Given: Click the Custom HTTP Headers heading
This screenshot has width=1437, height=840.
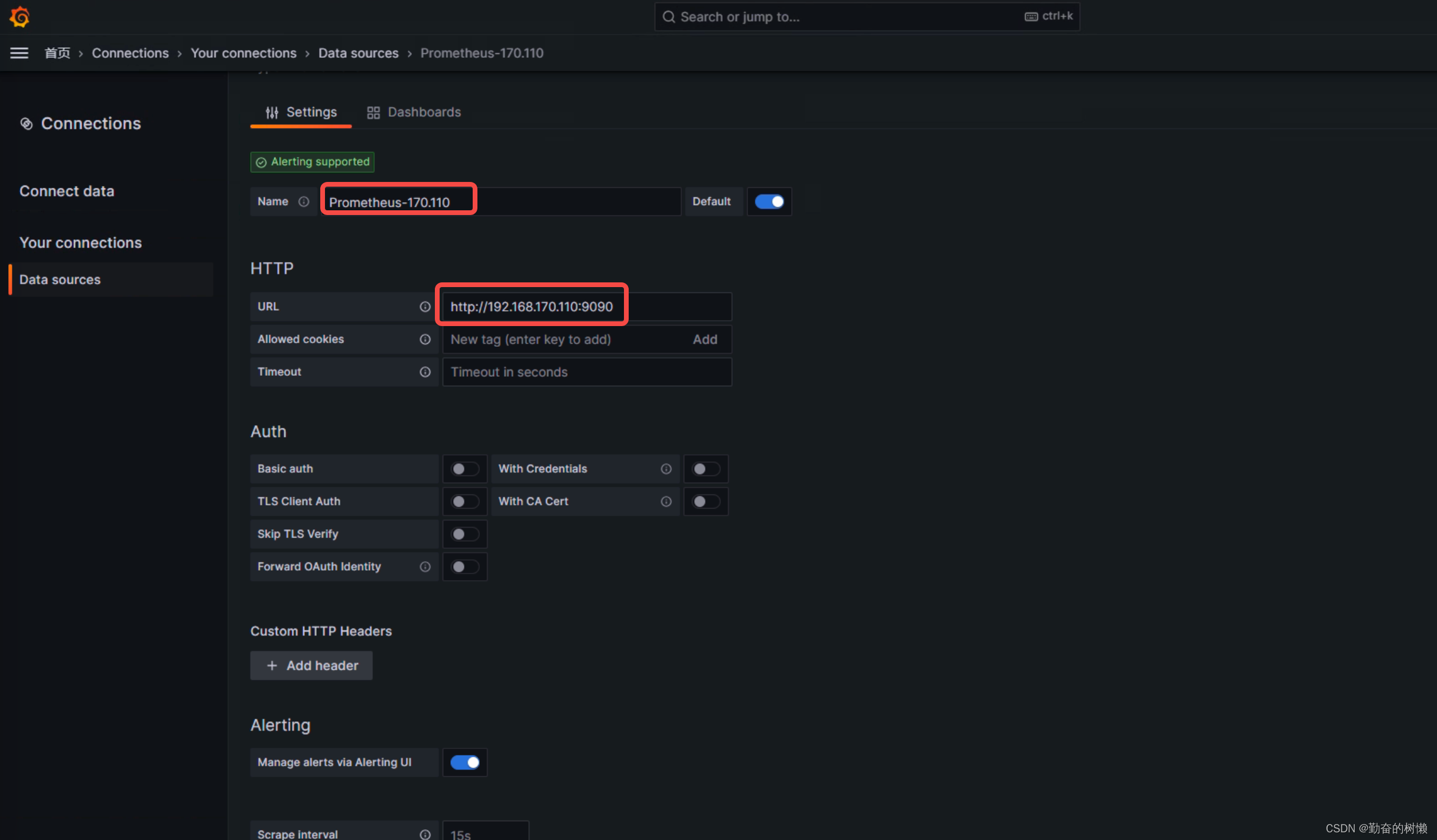Looking at the screenshot, I should click(321, 631).
